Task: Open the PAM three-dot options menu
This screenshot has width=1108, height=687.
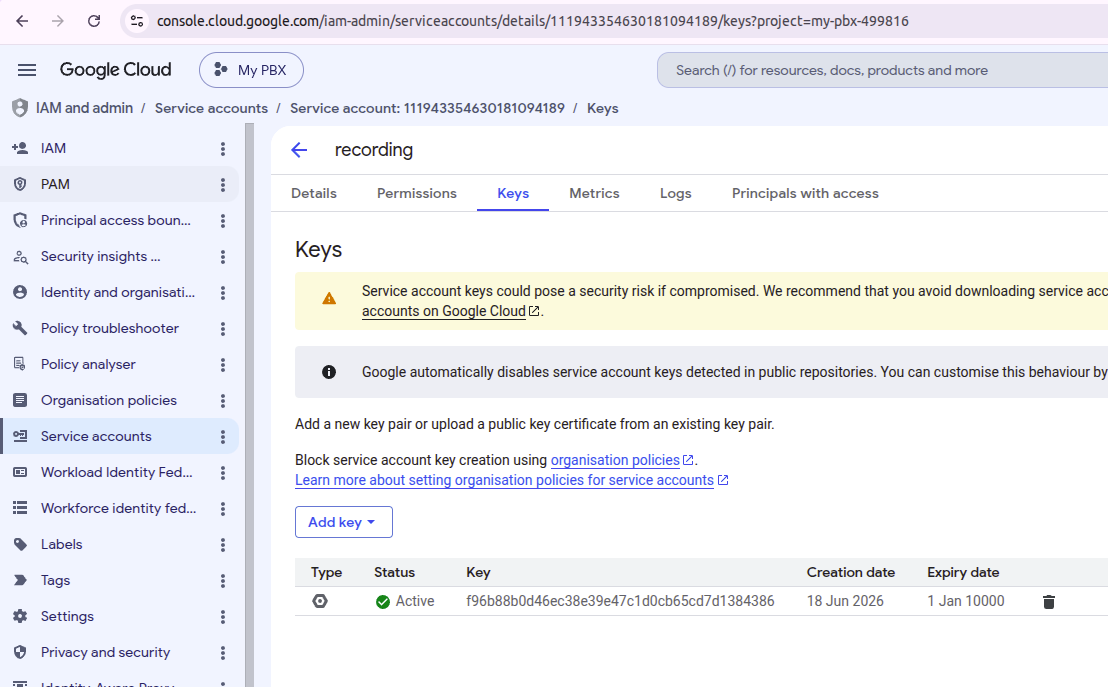Action: (x=223, y=184)
